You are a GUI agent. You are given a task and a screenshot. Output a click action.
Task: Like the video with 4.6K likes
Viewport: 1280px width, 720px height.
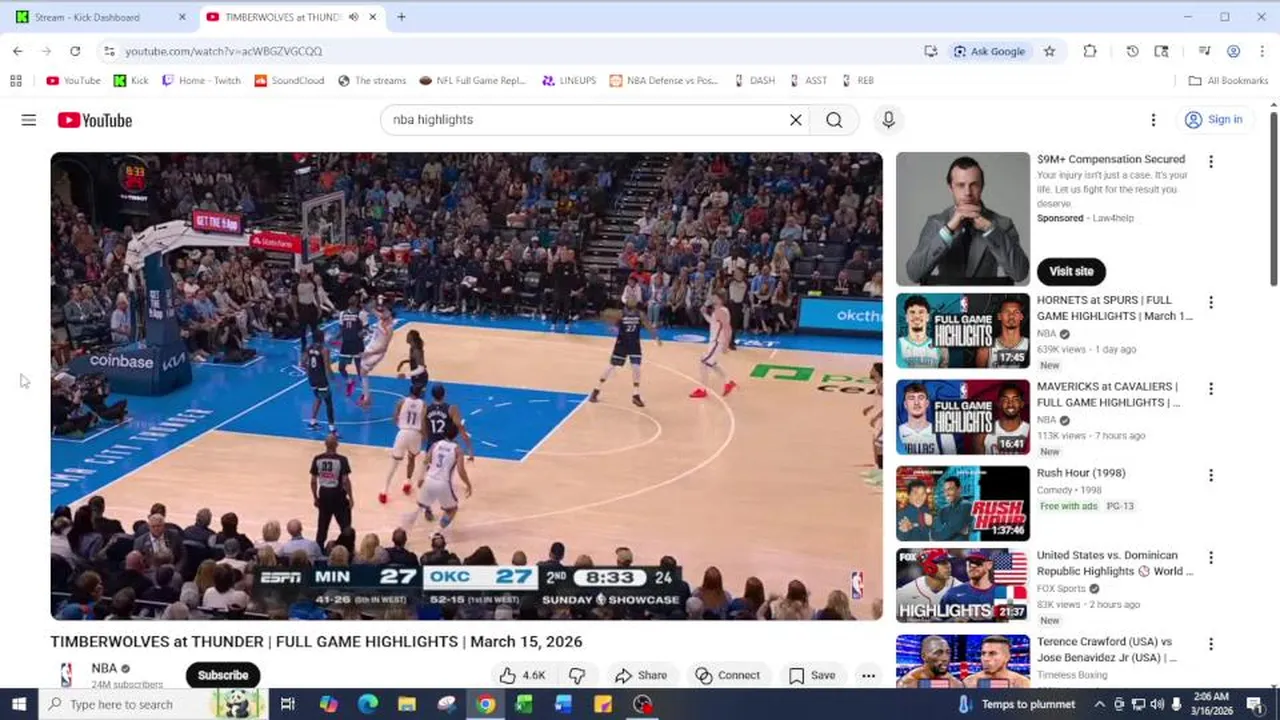tap(522, 675)
